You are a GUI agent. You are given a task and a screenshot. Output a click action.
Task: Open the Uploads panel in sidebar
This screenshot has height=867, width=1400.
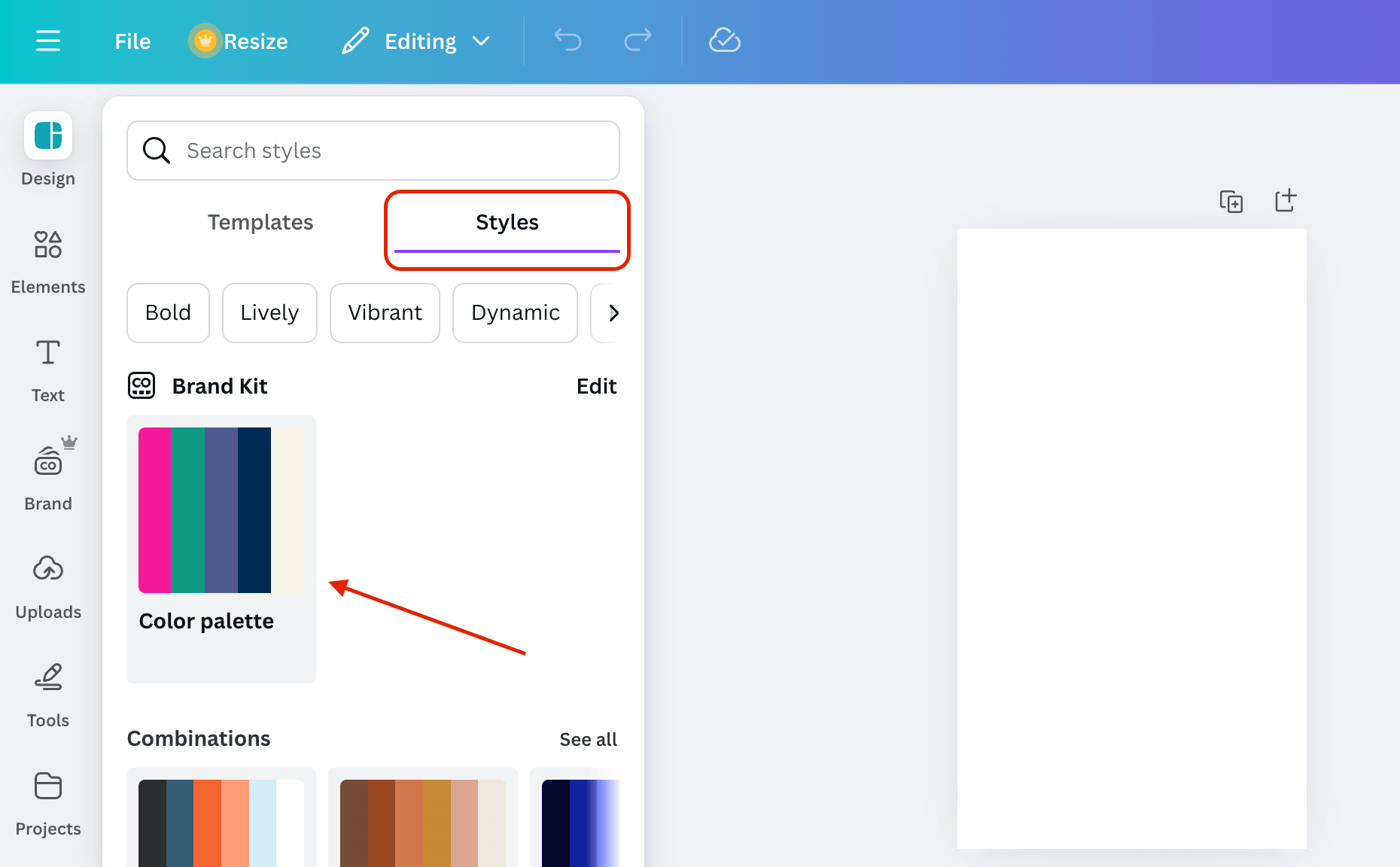tap(48, 588)
